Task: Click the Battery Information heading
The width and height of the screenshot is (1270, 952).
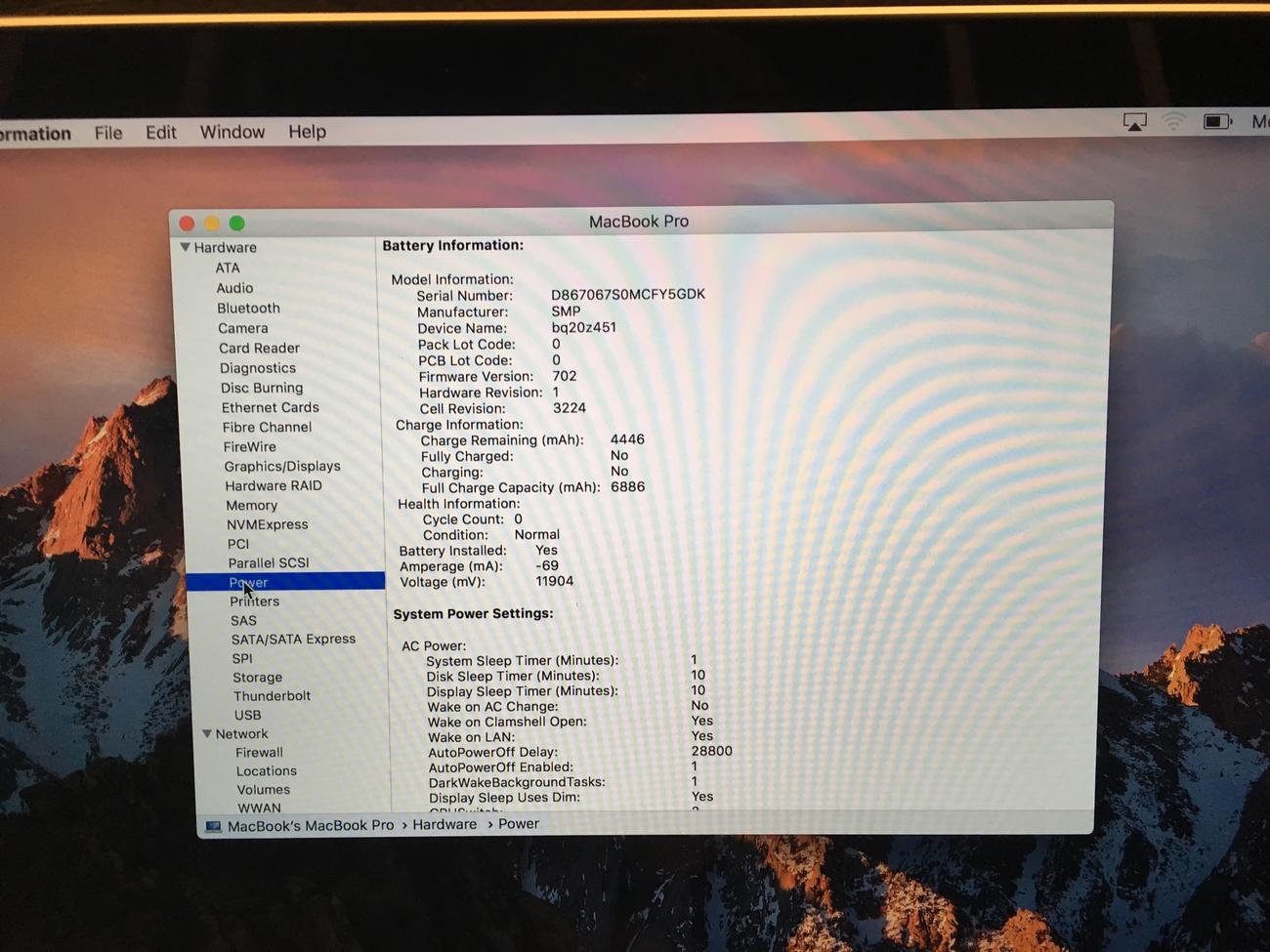Action: tap(453, 246)
